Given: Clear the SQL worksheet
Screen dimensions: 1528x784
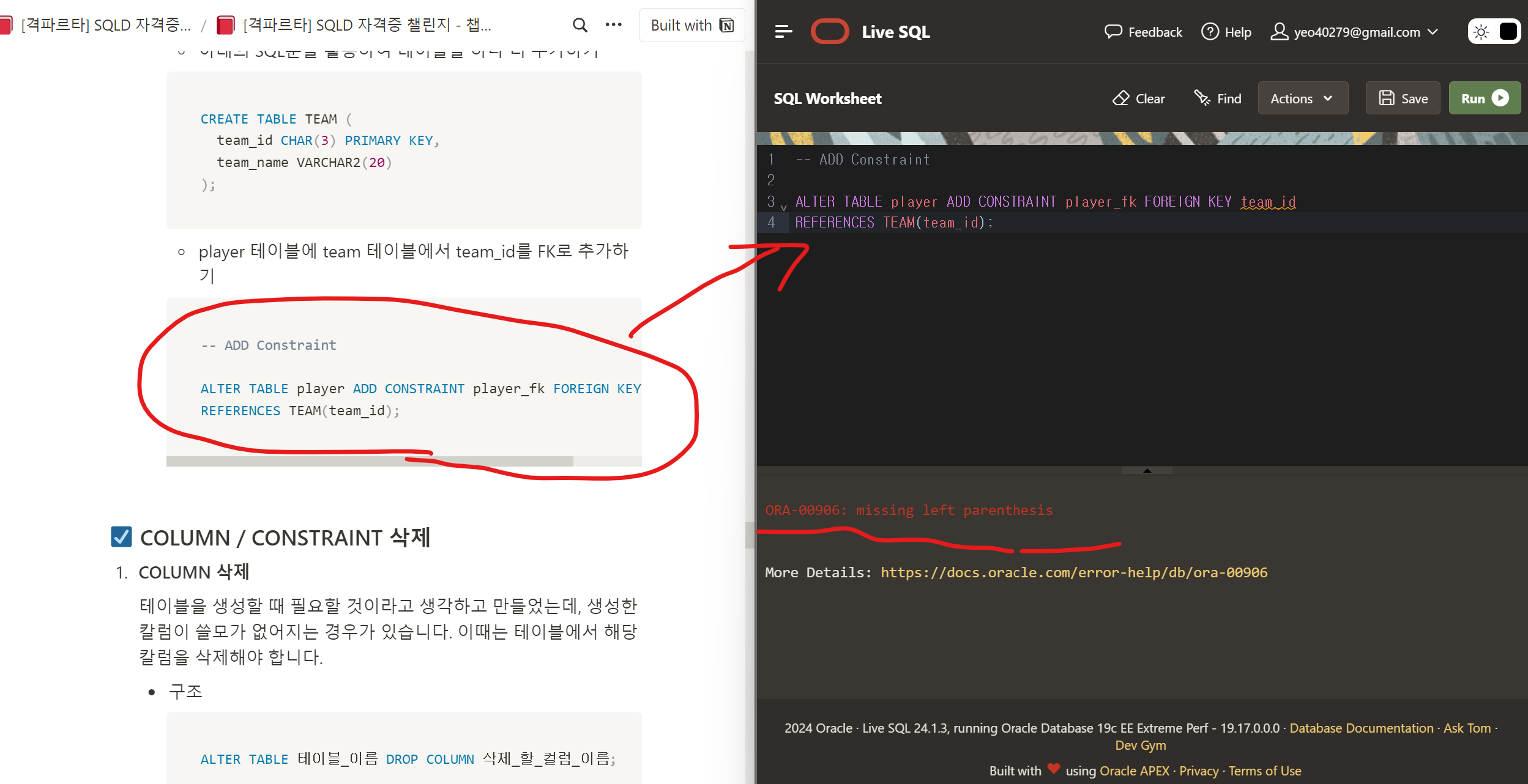Looking at the screenshot, I should point(1139,98).
